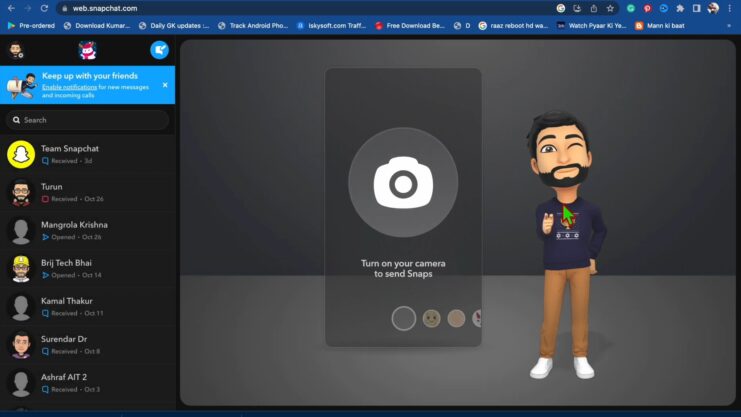
Task: Open the Chrome profile avatar
Action: click(x=713, y=8)
